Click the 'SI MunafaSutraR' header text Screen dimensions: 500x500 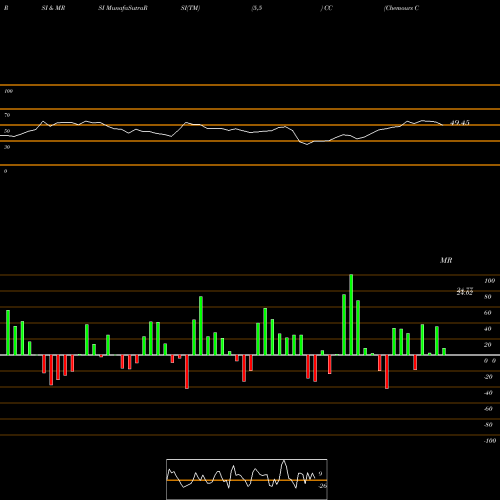click(123, 8)
